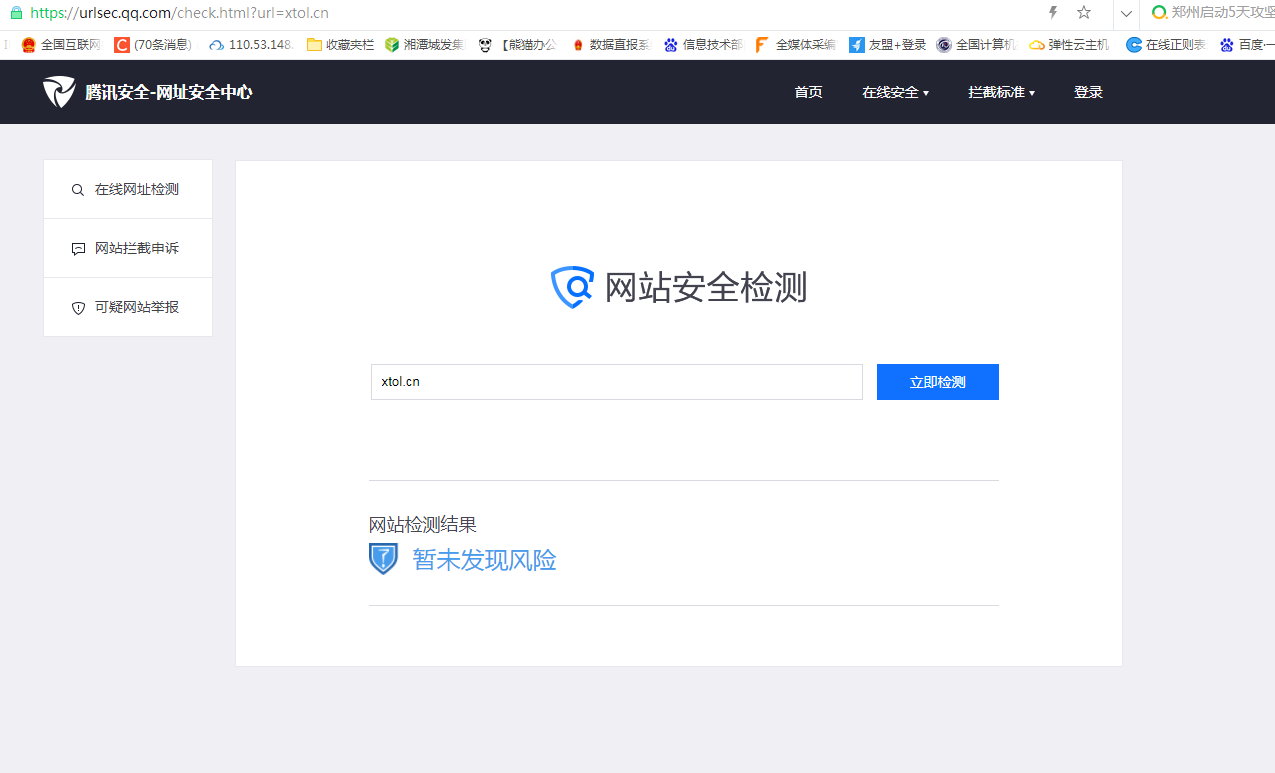Image resolution: width=1275 pixels, height=773 pixels.
Task: Click the 立即检测 button
Action: [938, 382]
